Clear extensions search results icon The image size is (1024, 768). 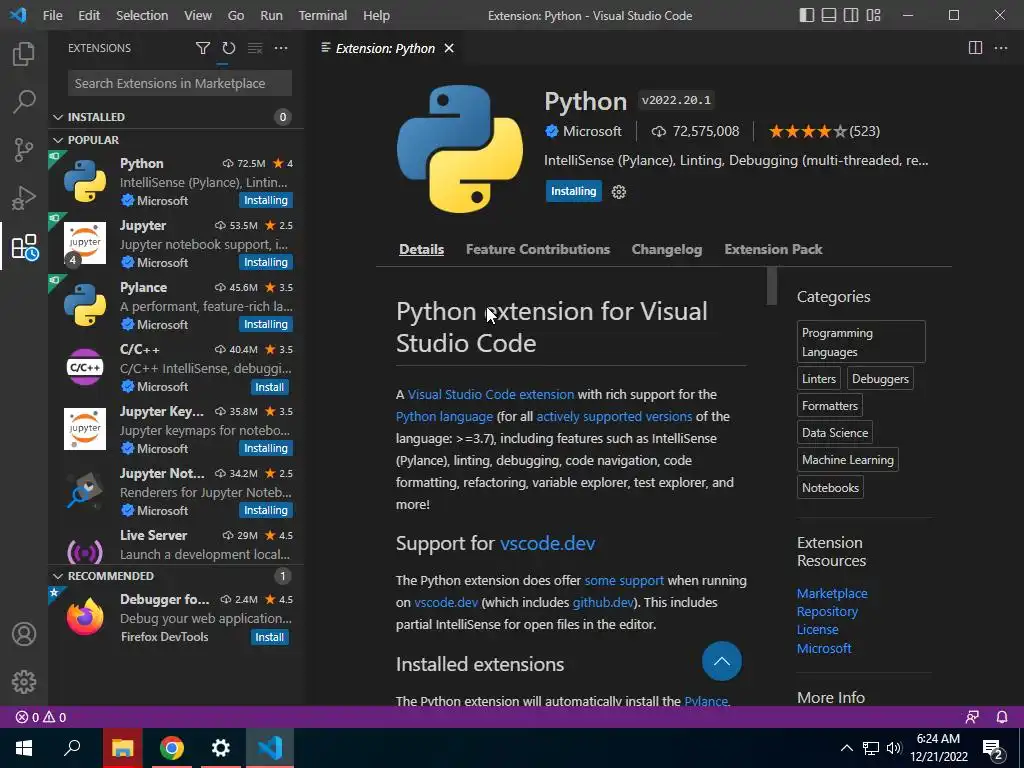point(255,48)
